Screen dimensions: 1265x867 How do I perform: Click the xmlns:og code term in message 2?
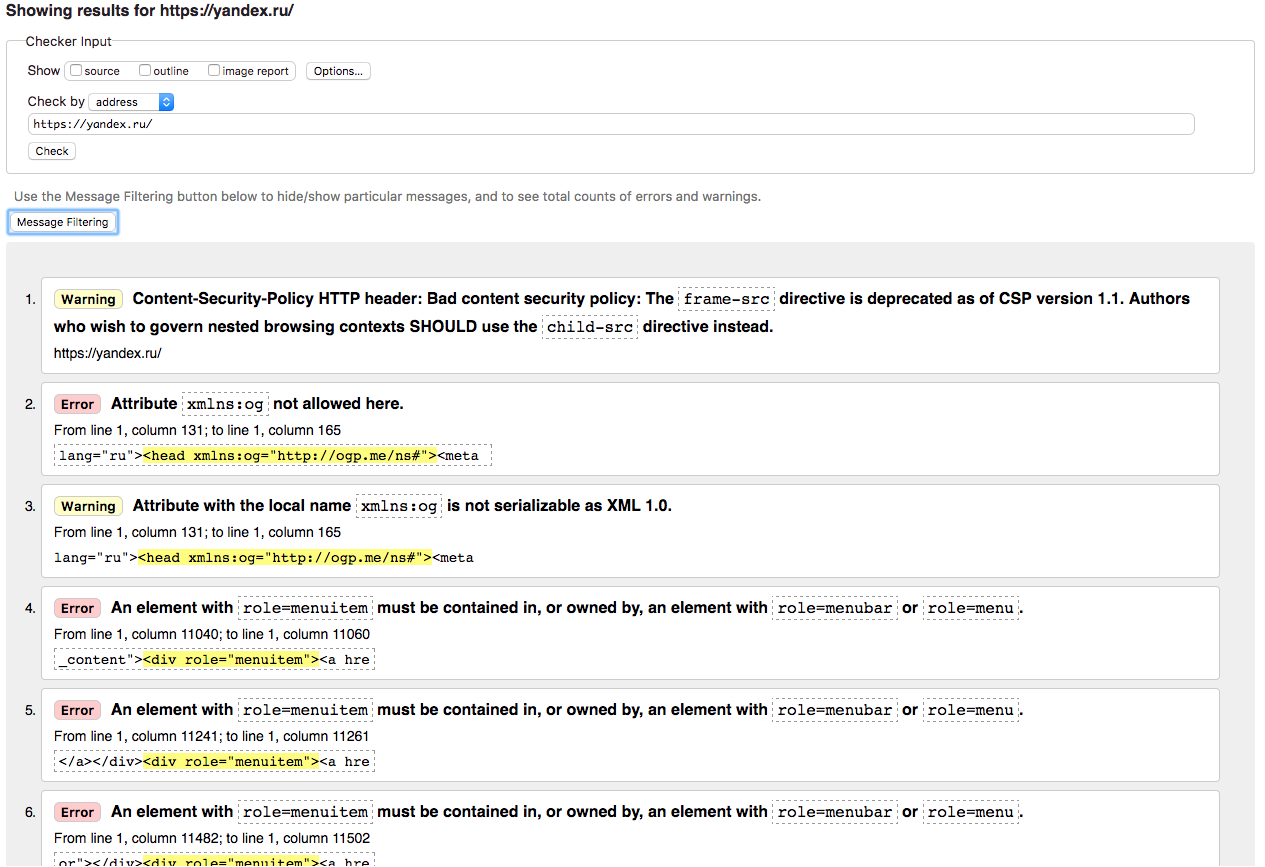pyautogui.click(x=225, y=404)
